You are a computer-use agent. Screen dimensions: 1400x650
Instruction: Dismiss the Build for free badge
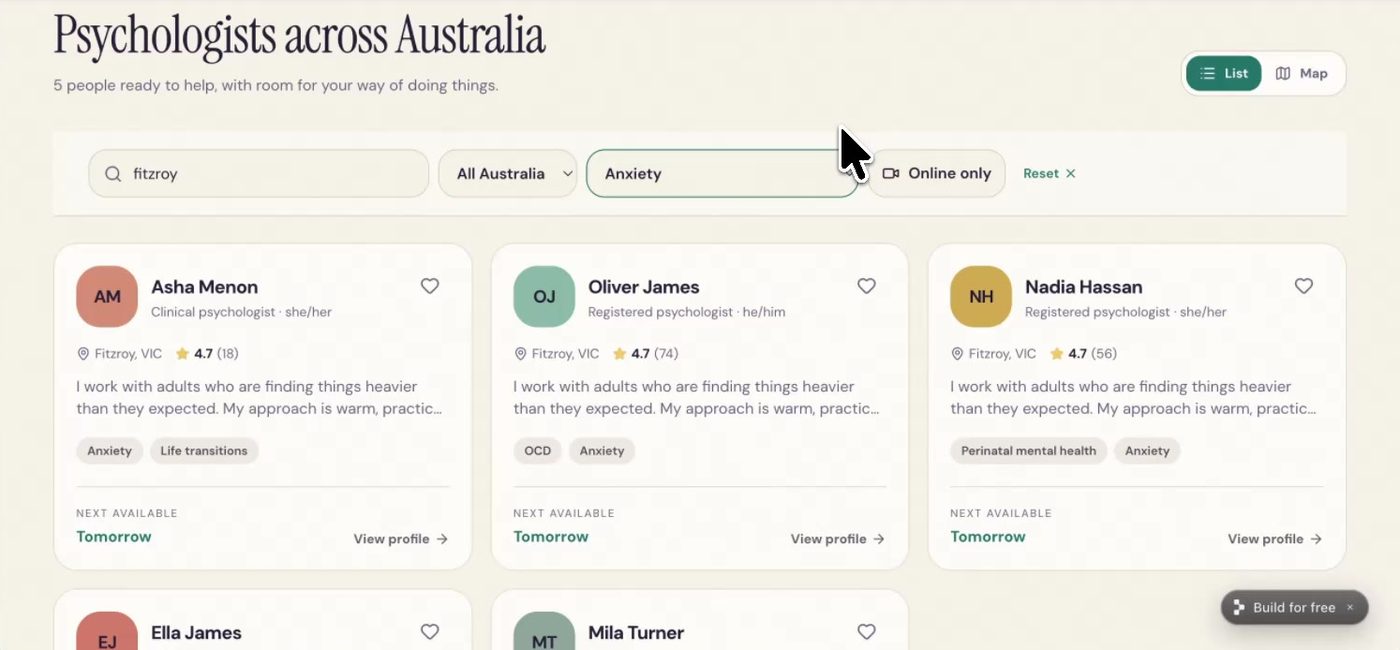pyautogui.click(x=1349, y=607)
